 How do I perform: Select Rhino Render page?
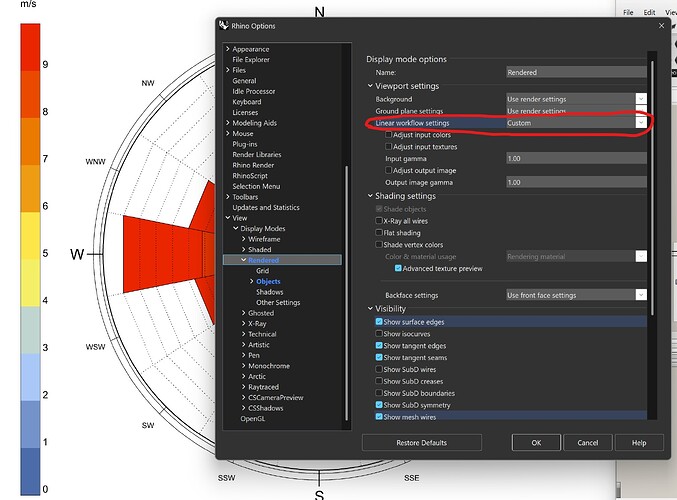pyautogui.click(x=253, y=165)
